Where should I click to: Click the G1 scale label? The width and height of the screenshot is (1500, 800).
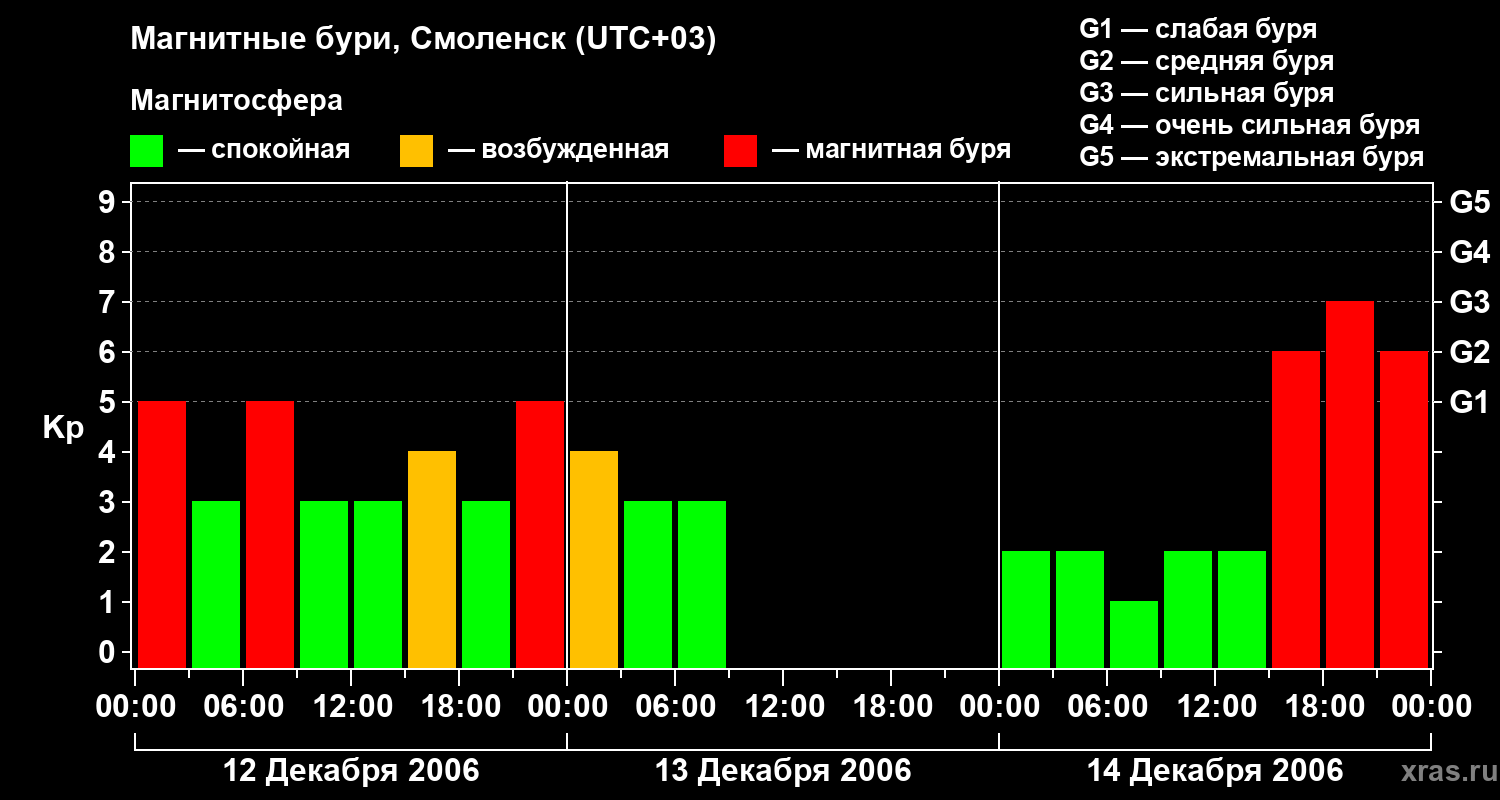click(x=1469, y=402)
